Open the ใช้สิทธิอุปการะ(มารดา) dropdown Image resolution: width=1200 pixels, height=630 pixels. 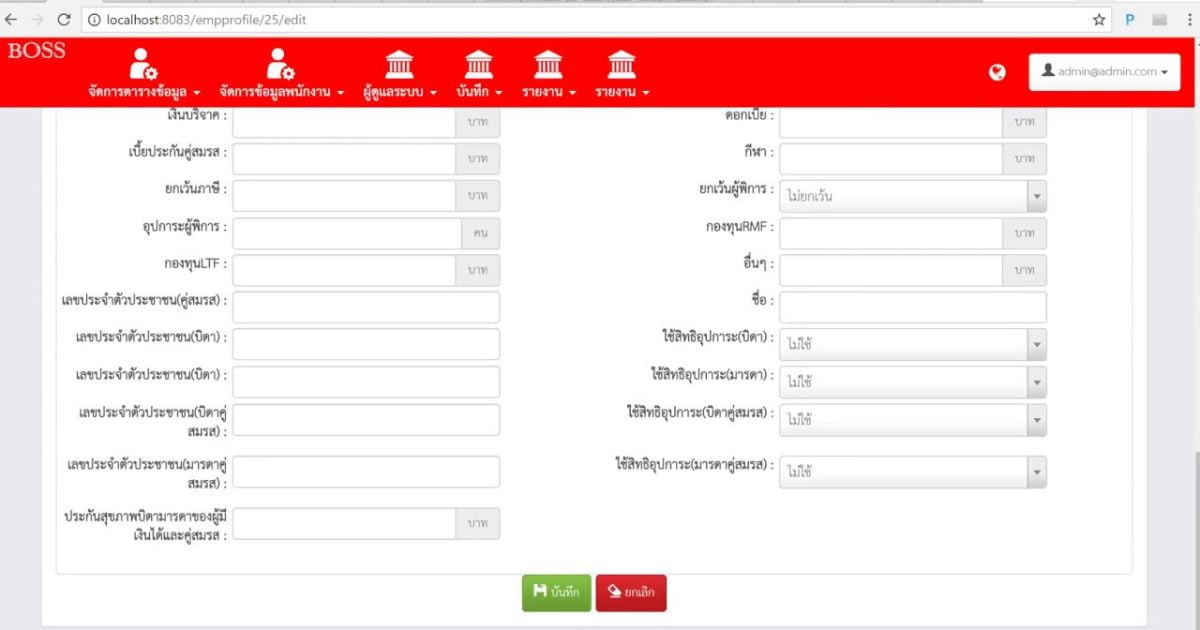click(x=913, y=382)
